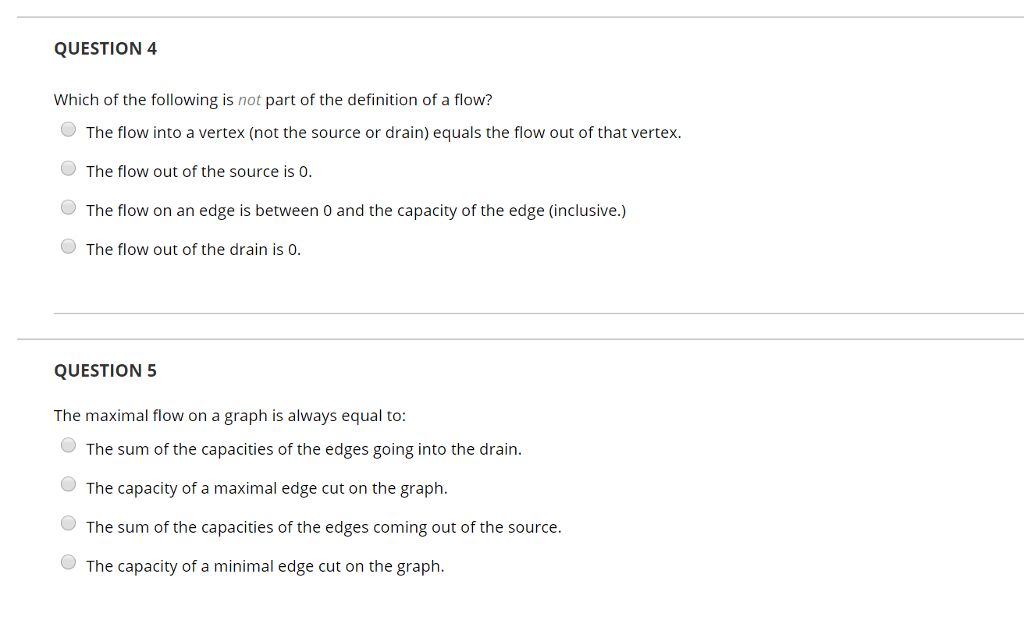Click the source capacities answer label in Question 5
The image size is (1024, 620).
pyautogui.click(x=323, y=527)
